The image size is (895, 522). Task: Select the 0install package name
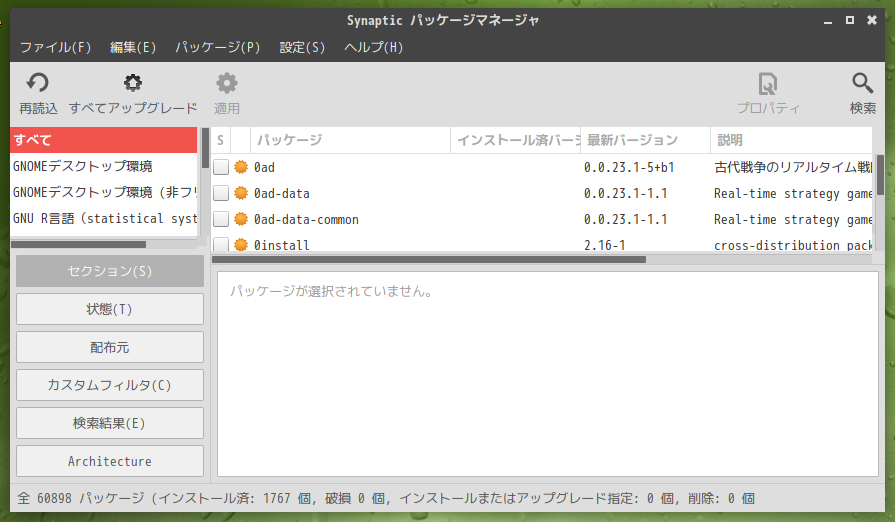click(x=282, y=245)
